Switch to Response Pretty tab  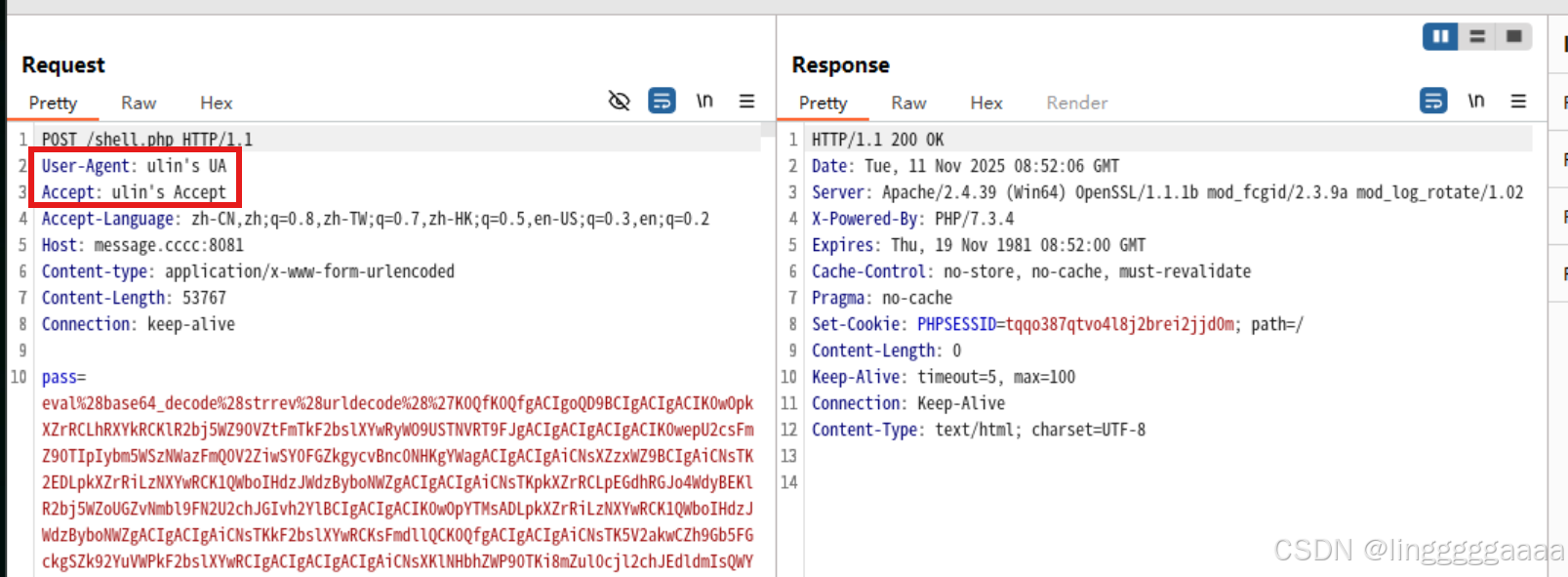click(x=823, y=103)
